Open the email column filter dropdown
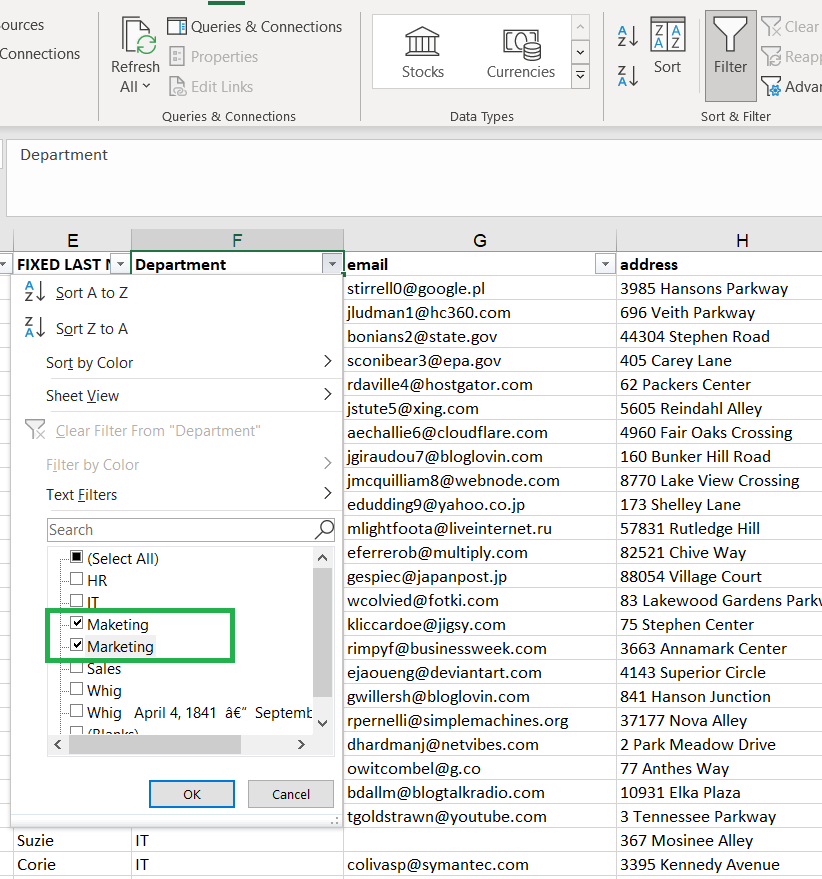822x879 pixels. [604, 263]
